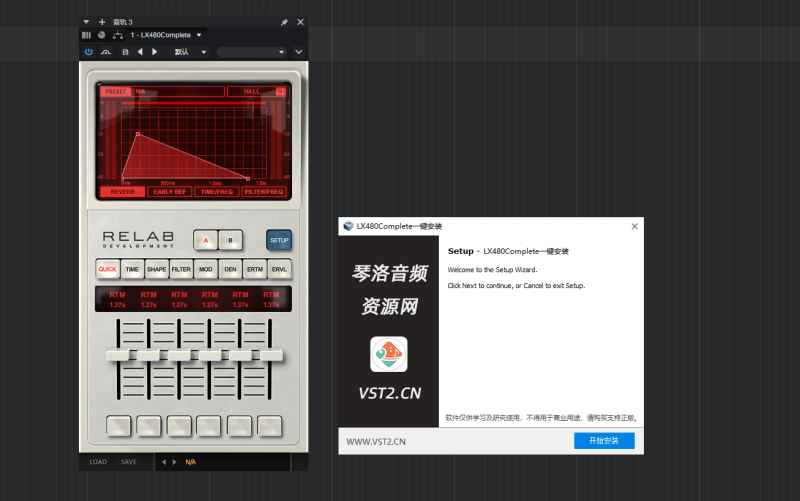Toggle the plugin power bypass button
The width and height of the screenshot is (800, 501).
(x=88, y=52)
